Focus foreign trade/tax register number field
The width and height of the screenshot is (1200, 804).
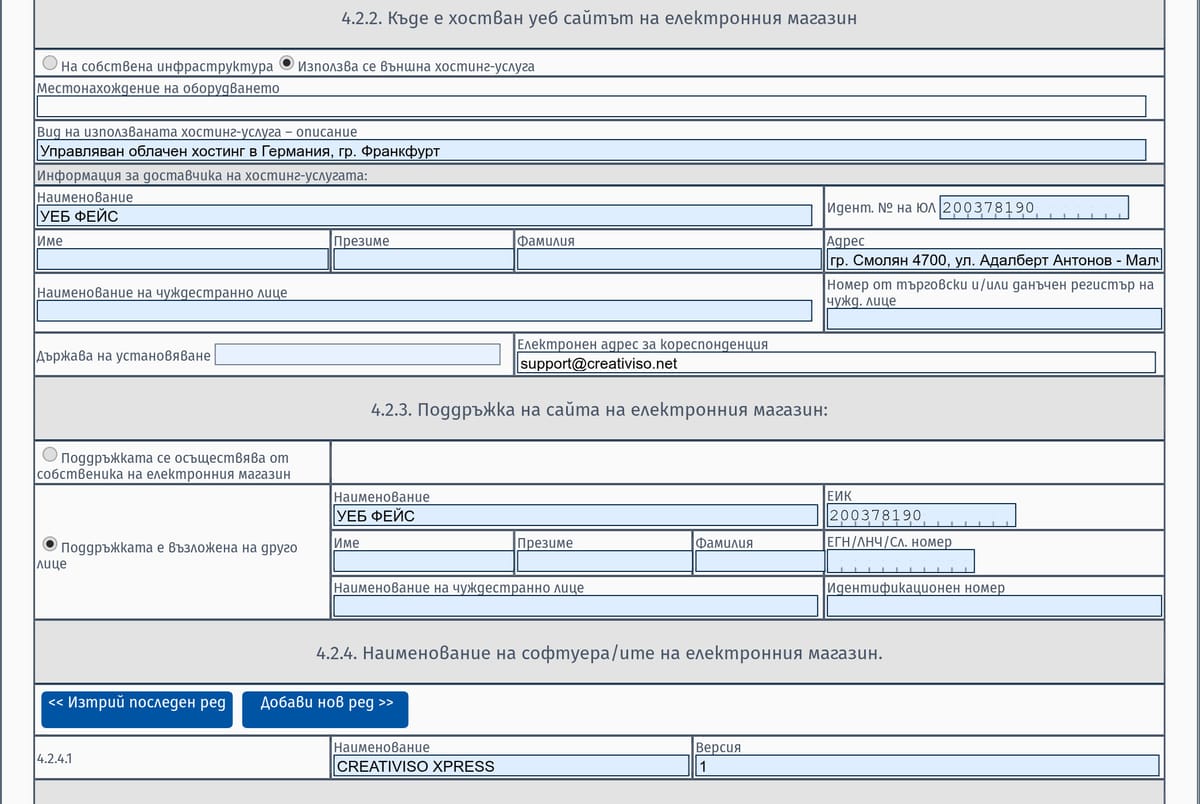(x=994, y=319)
